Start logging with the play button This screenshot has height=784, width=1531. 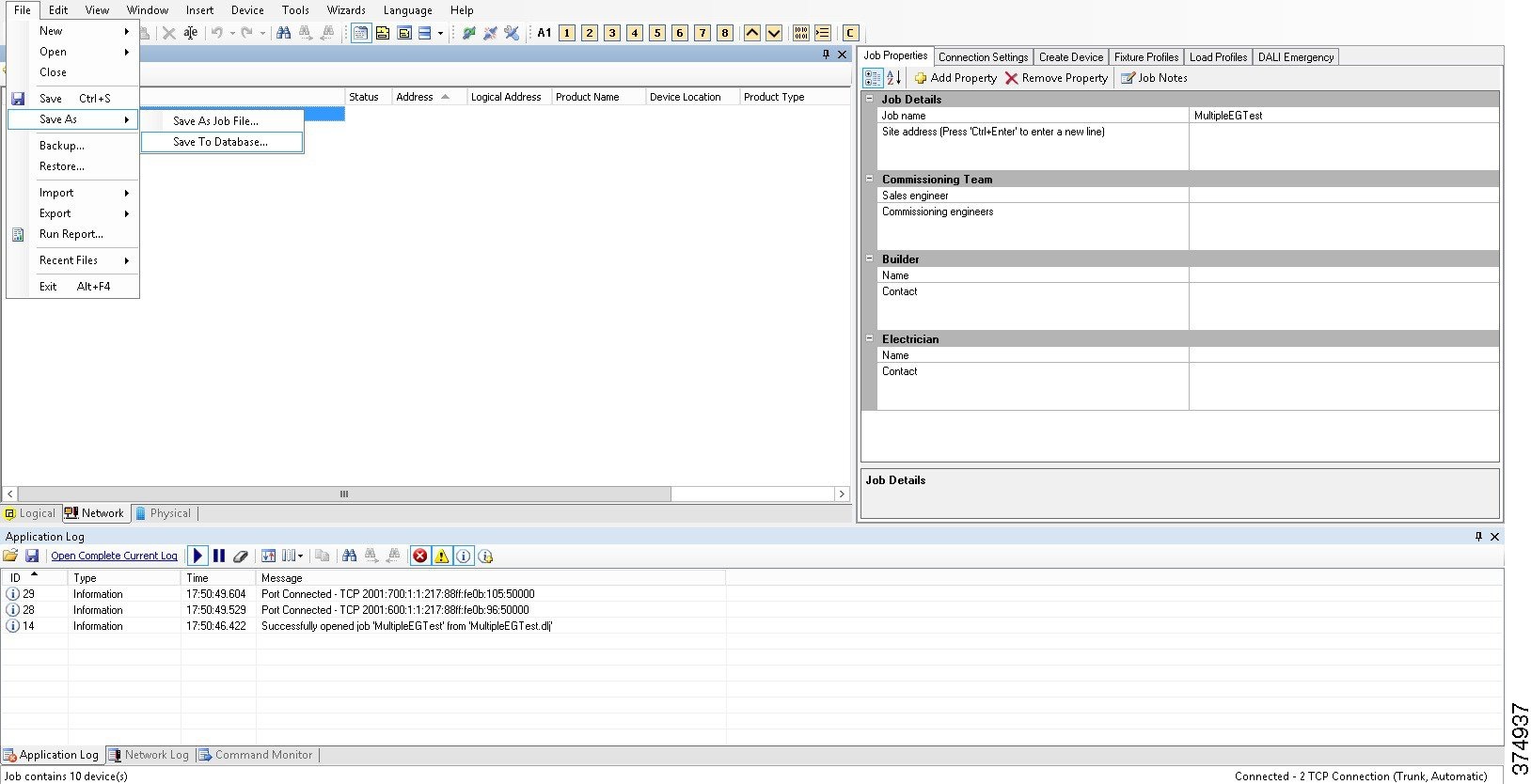[197, 556]
